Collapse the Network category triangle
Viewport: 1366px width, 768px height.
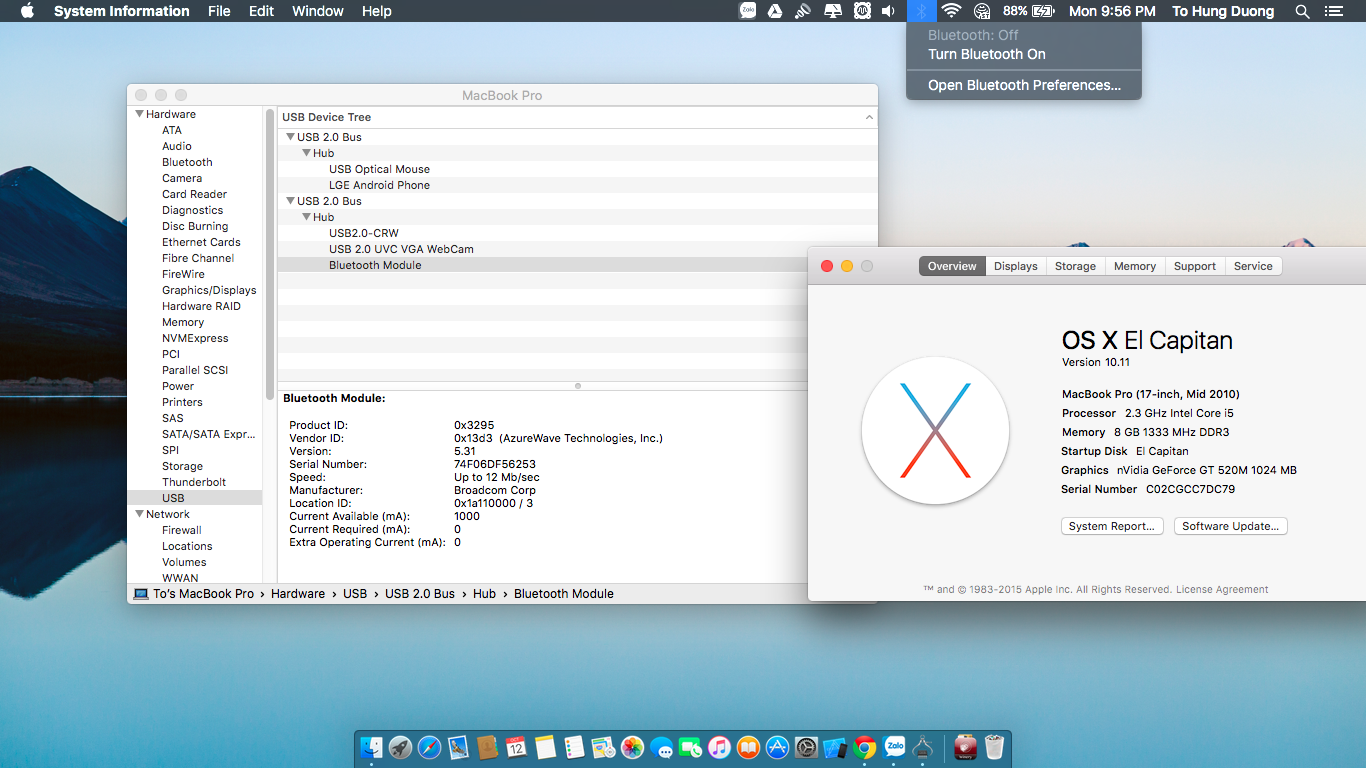point(139,514)
